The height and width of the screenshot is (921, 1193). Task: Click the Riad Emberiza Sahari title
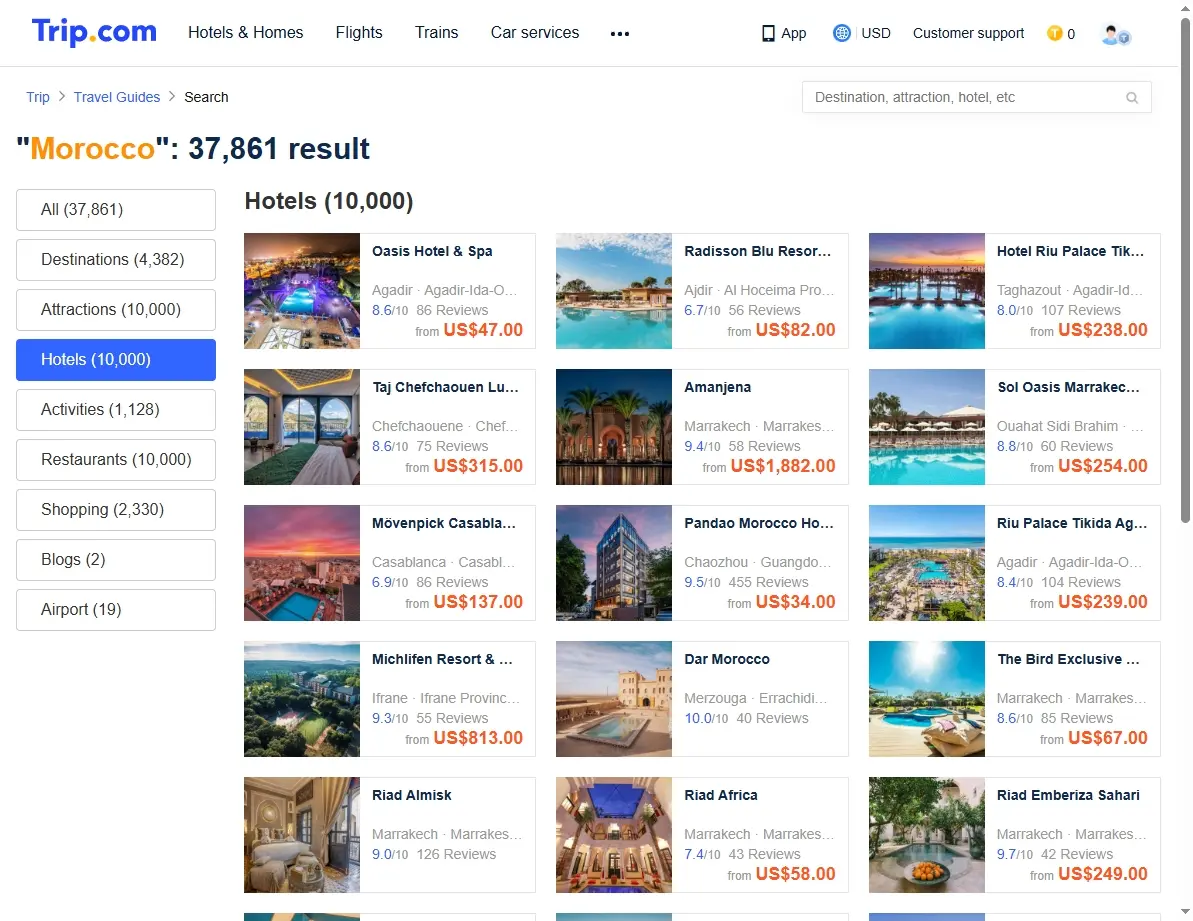click(x=1068, y=796)
